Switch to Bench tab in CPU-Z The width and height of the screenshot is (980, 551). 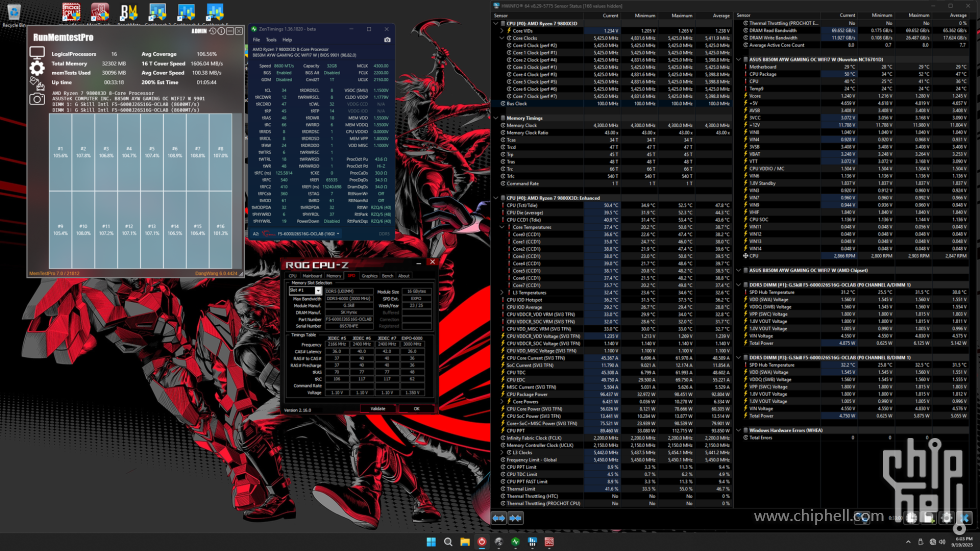coord(388,276)
